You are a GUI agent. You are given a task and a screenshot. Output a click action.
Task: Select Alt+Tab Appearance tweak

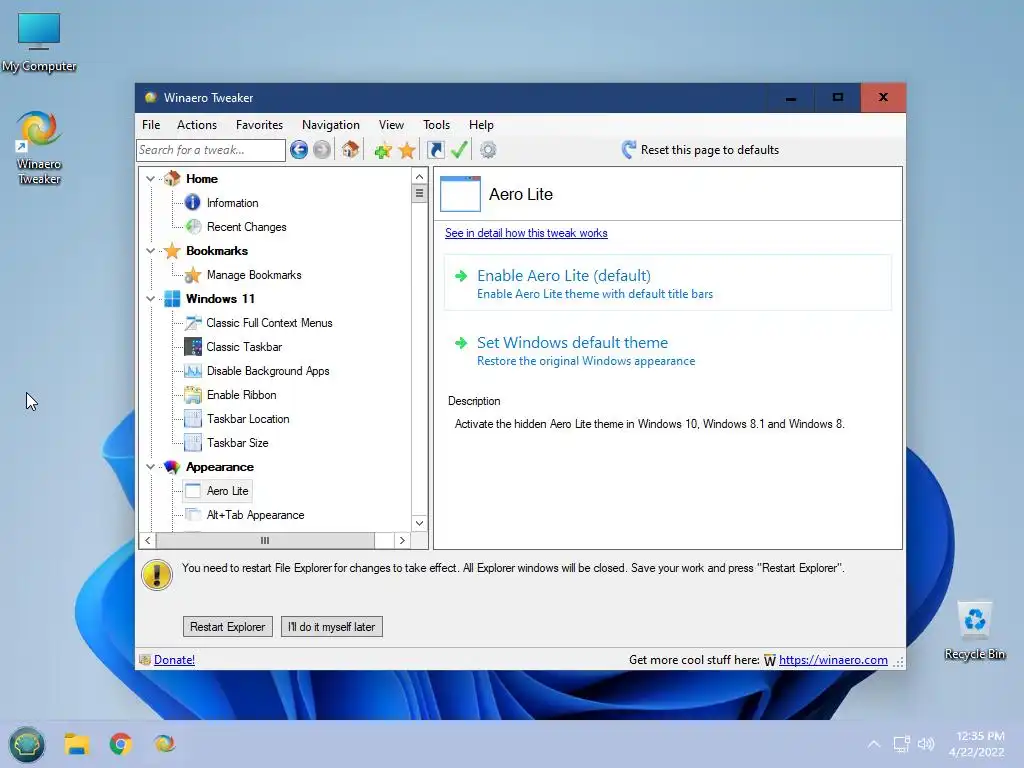point(255,515)
